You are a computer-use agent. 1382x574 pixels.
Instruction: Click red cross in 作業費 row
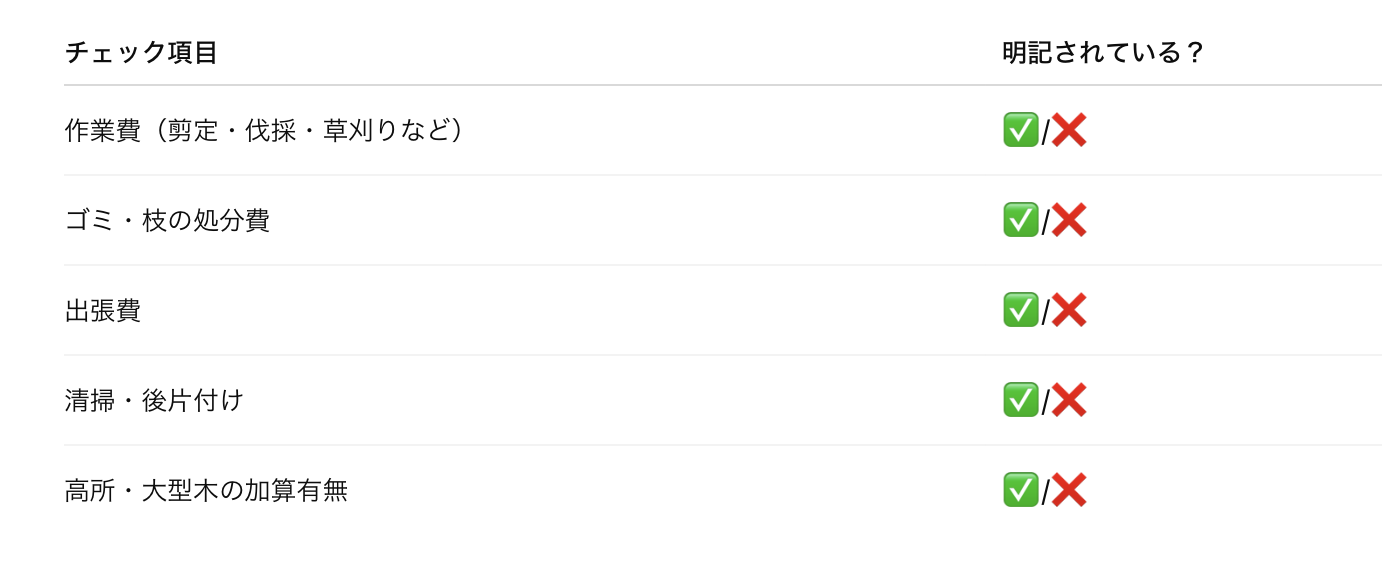pyautogui.click(x=1069, y=130)
